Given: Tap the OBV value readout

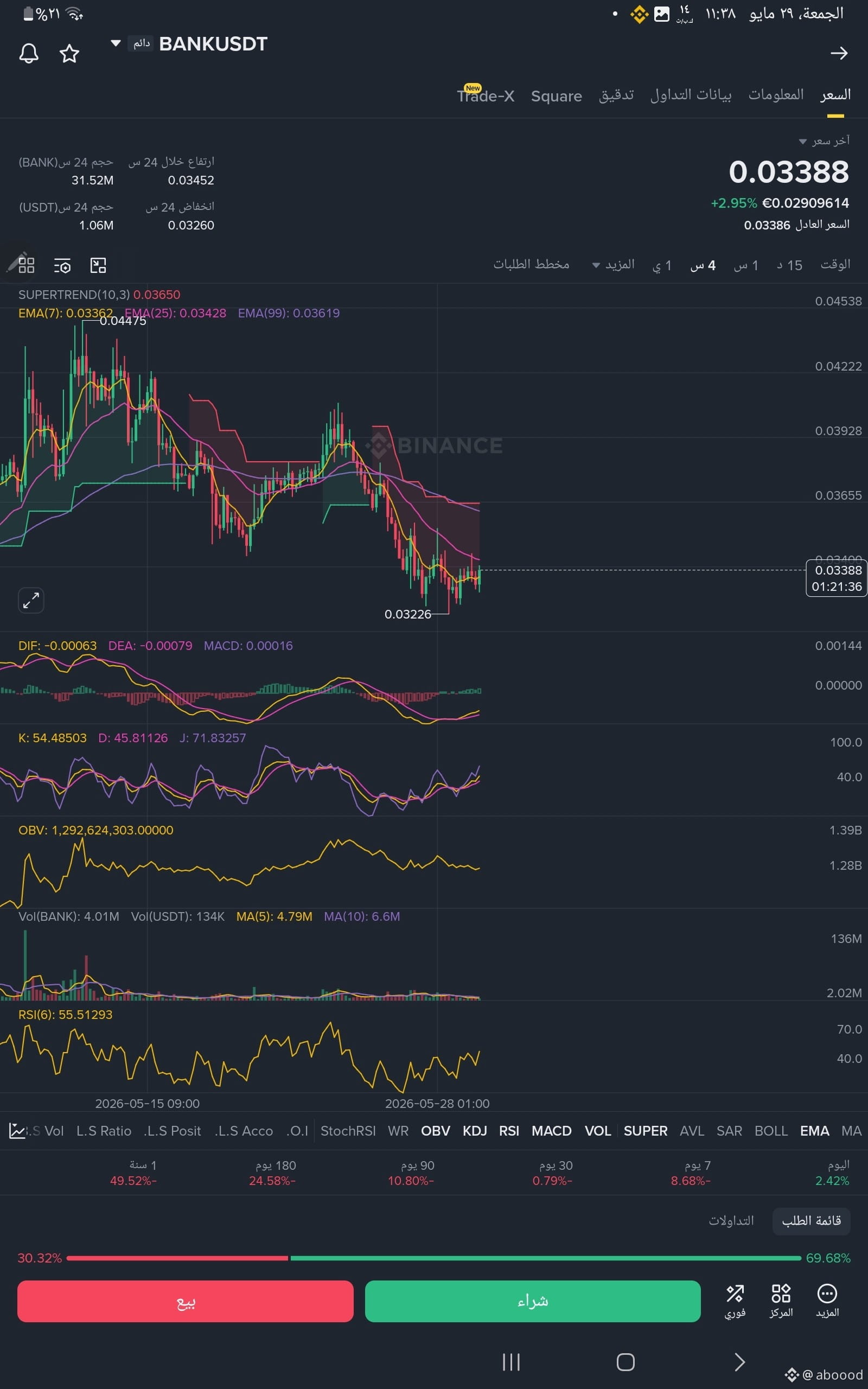Looking at the screenshot, I should click(x=96, y=830).
